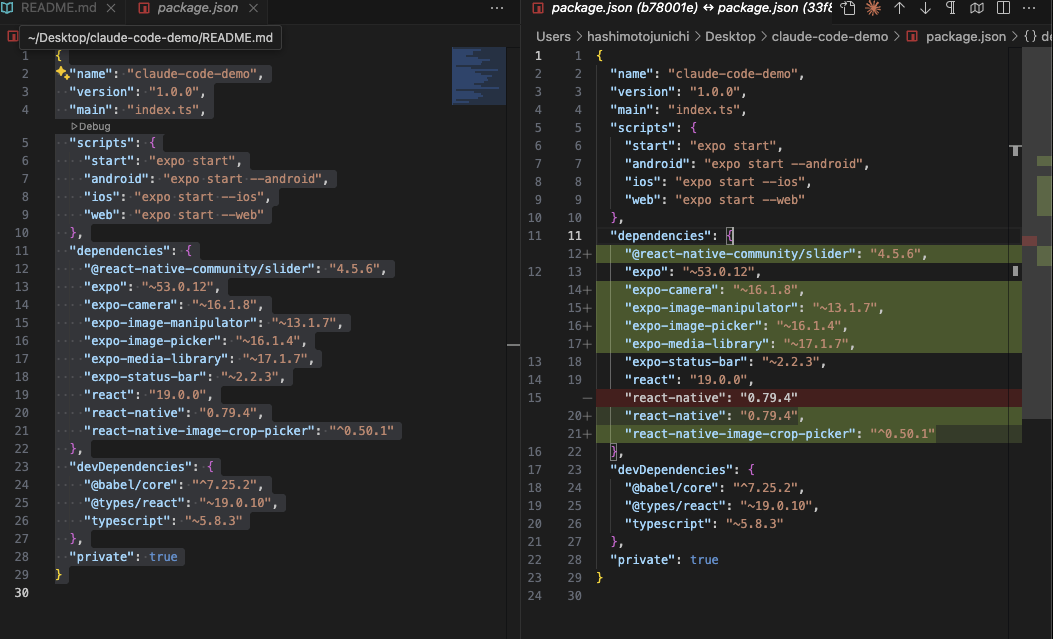The width and height of the screenshot is (1053, 639).
Task: Click "index.ts" main value in diff editor
Action: 704,110
